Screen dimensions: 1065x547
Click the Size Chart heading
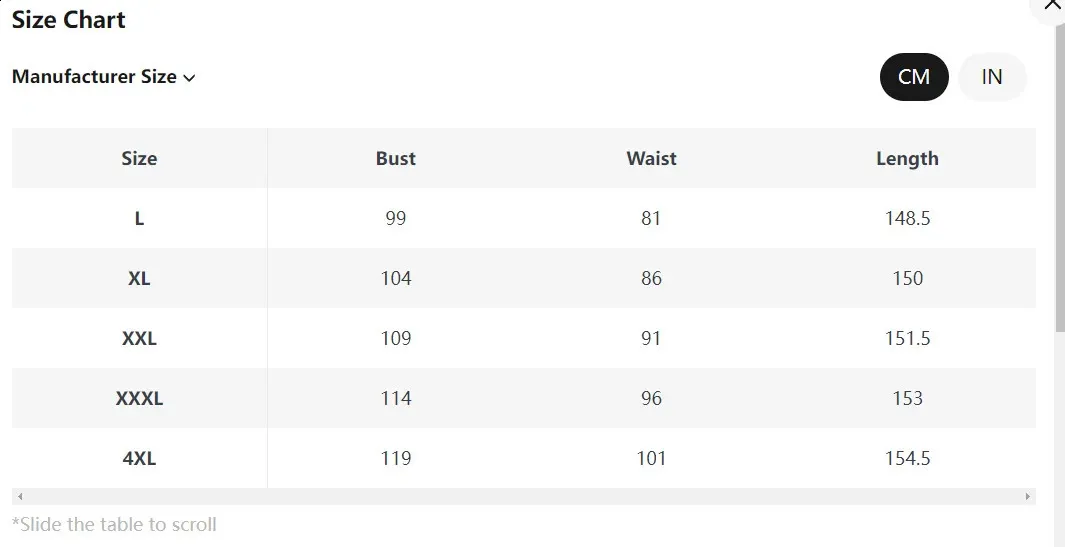pos(69,20)
